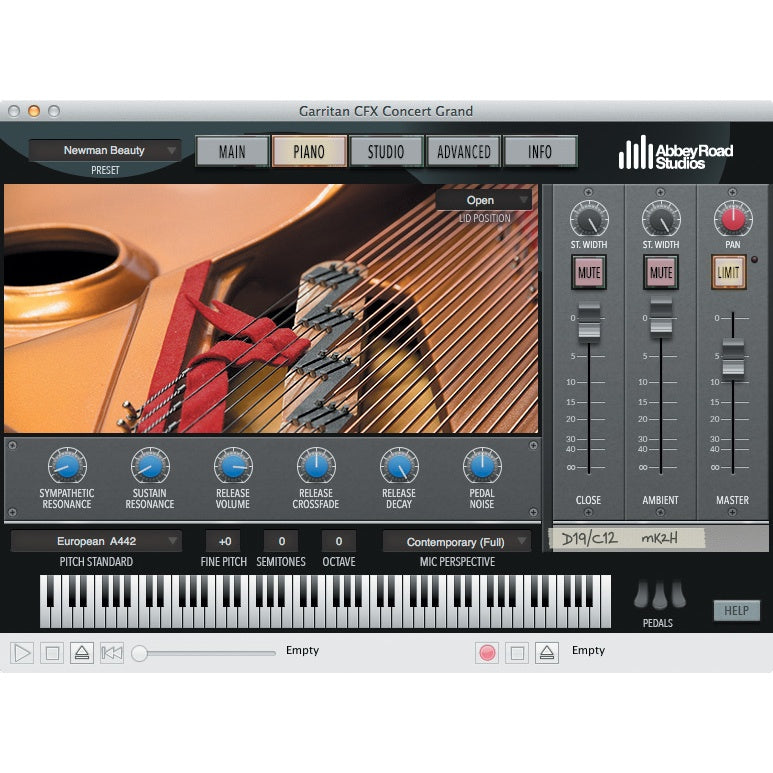Click the Pedal Noise knob
The image size is (773, 773).
pyautogui.click(x=482, y=466)
